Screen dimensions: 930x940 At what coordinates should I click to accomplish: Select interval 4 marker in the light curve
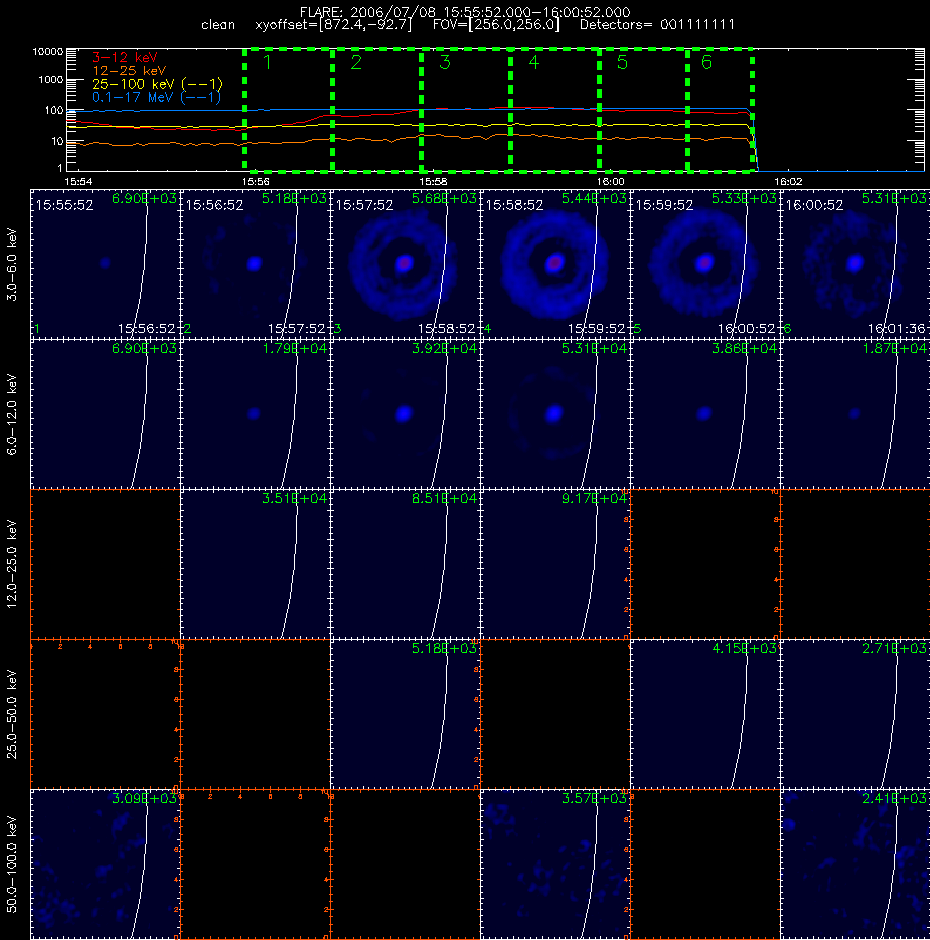(x=534, y=62)
